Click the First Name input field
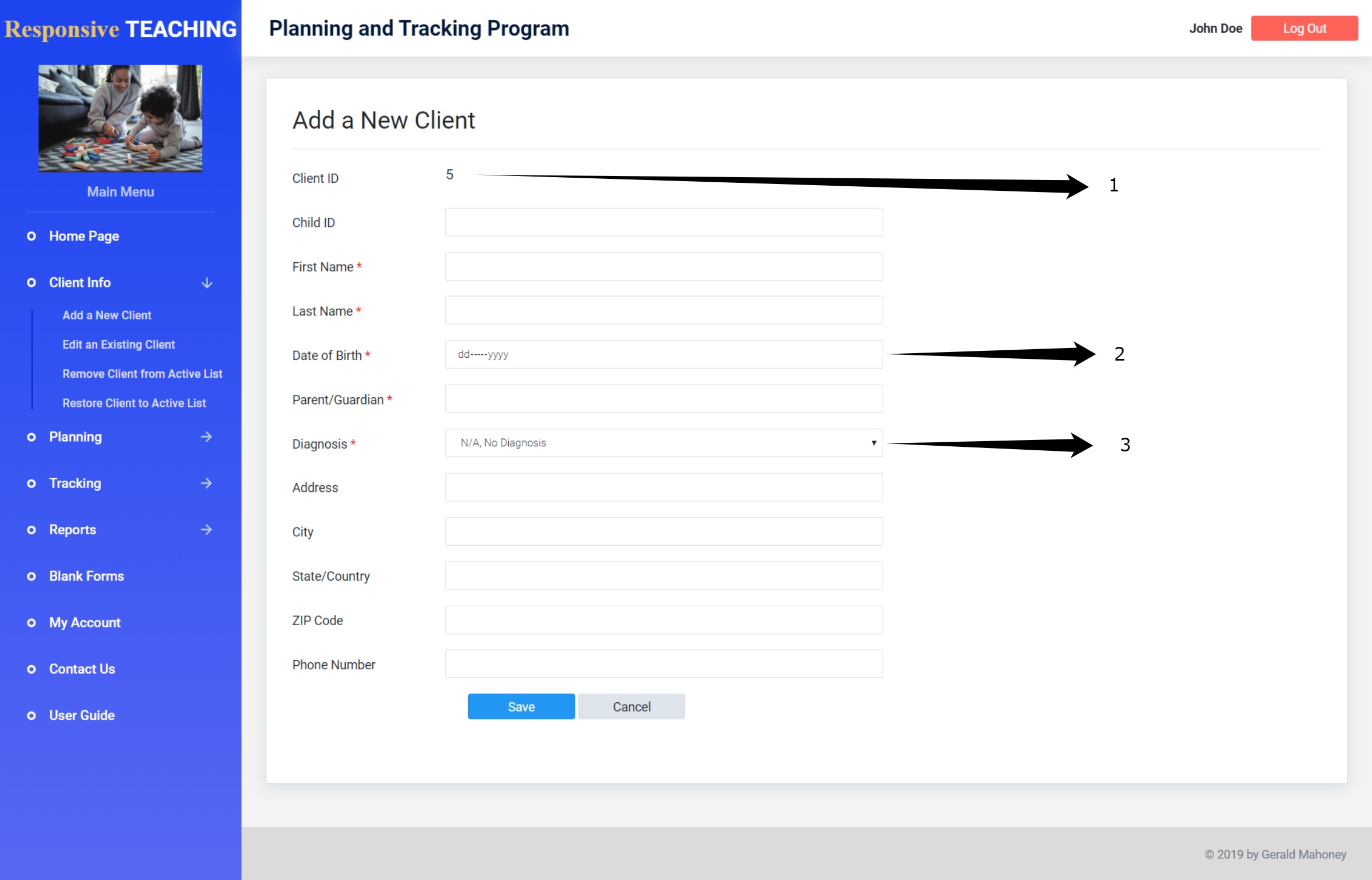This screenshot has height=880, width=1372. [664, 266]
